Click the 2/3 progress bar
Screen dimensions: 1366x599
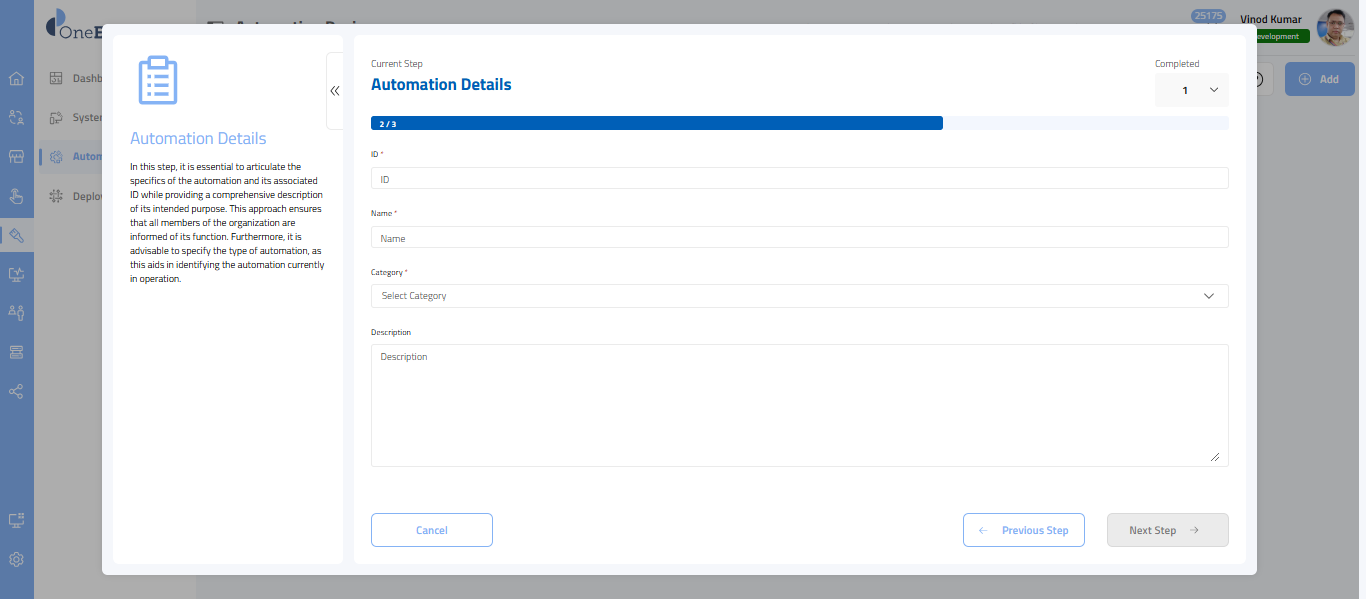(x=799, y=123)
